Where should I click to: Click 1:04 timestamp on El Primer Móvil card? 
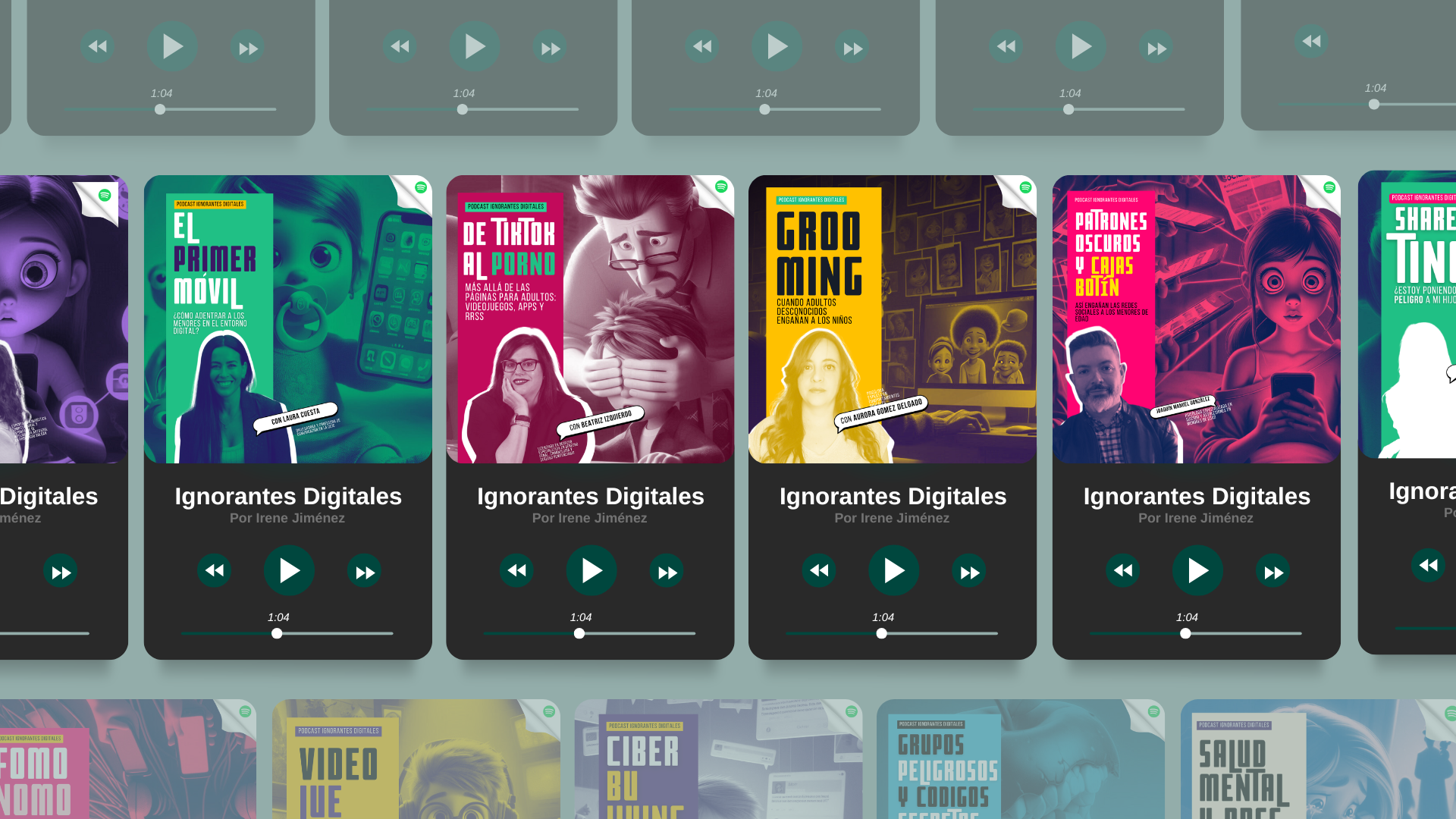click(x=278, y=617)
